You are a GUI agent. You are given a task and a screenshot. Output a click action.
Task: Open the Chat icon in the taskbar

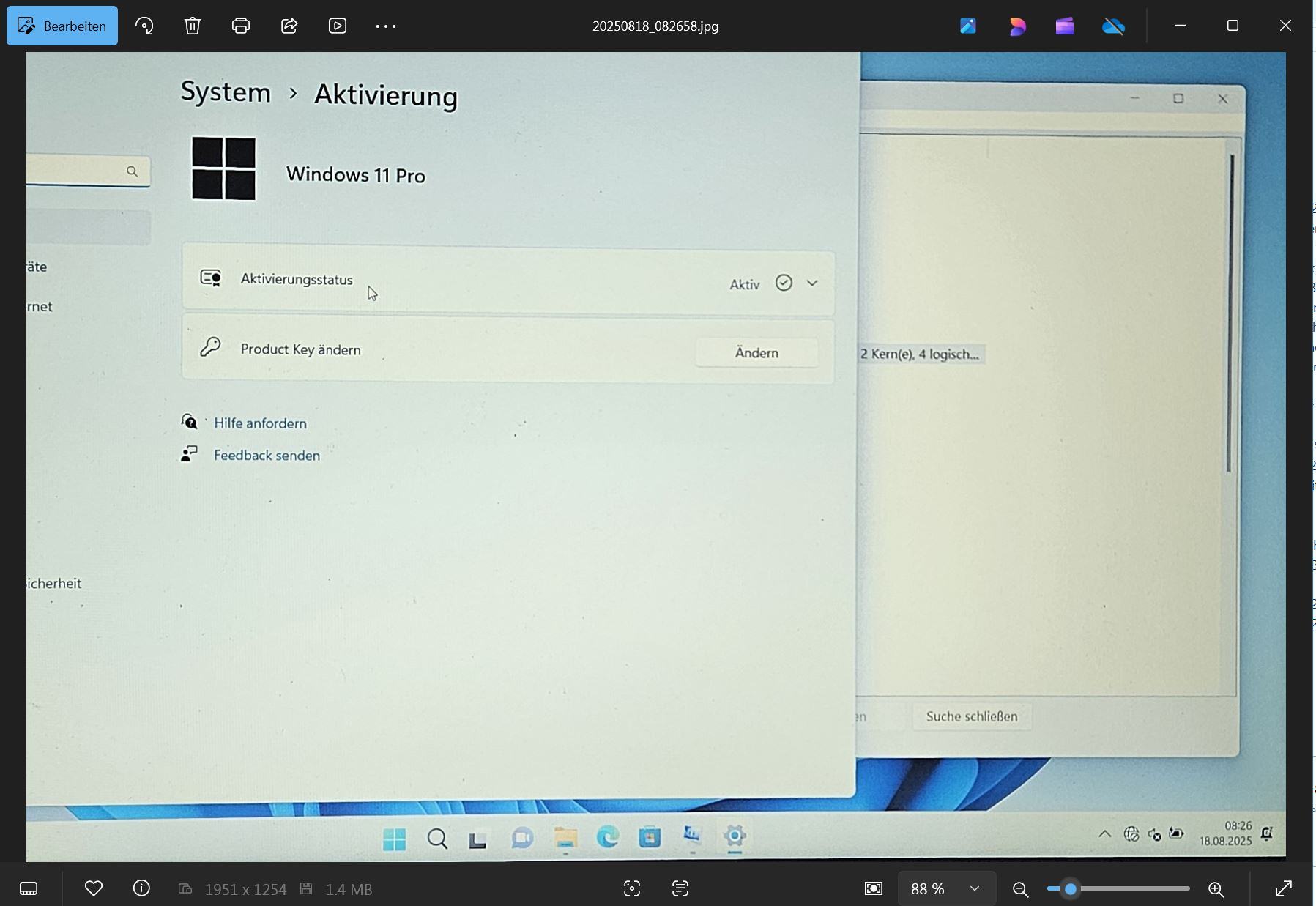pyautogui.click(x=521, y=839)
